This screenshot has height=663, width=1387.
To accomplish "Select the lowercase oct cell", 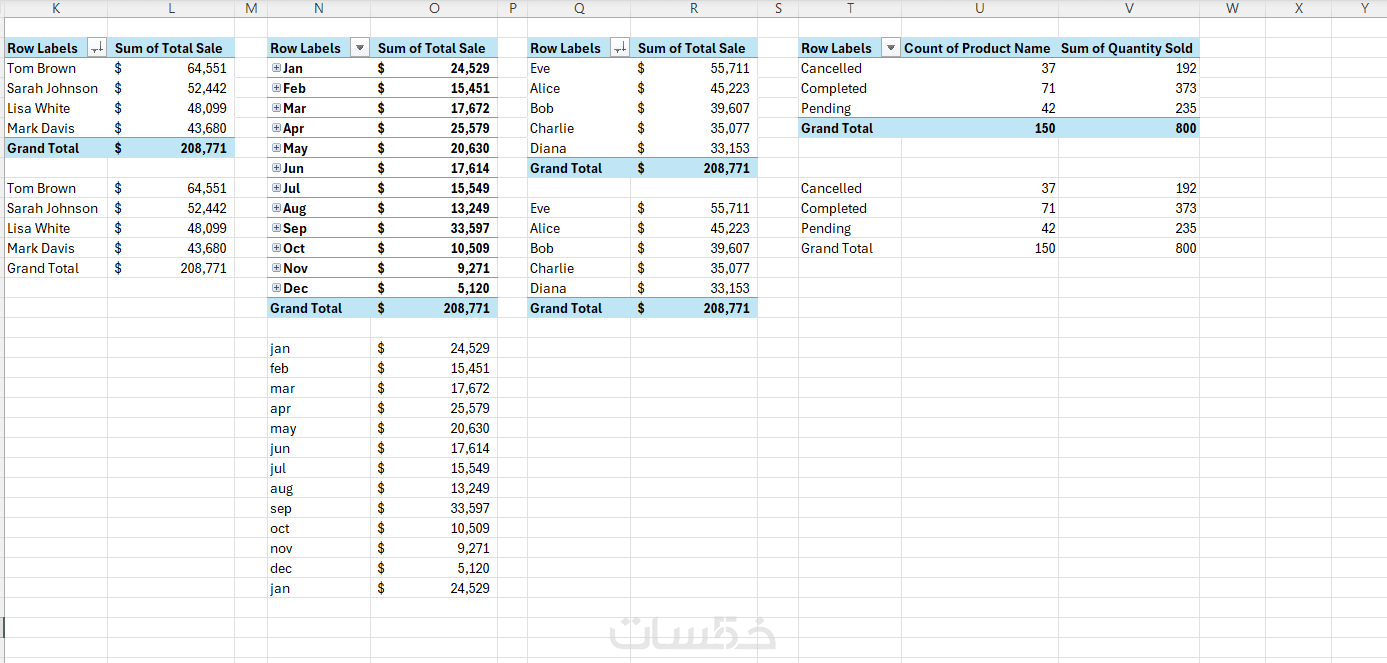I will 319,528.
